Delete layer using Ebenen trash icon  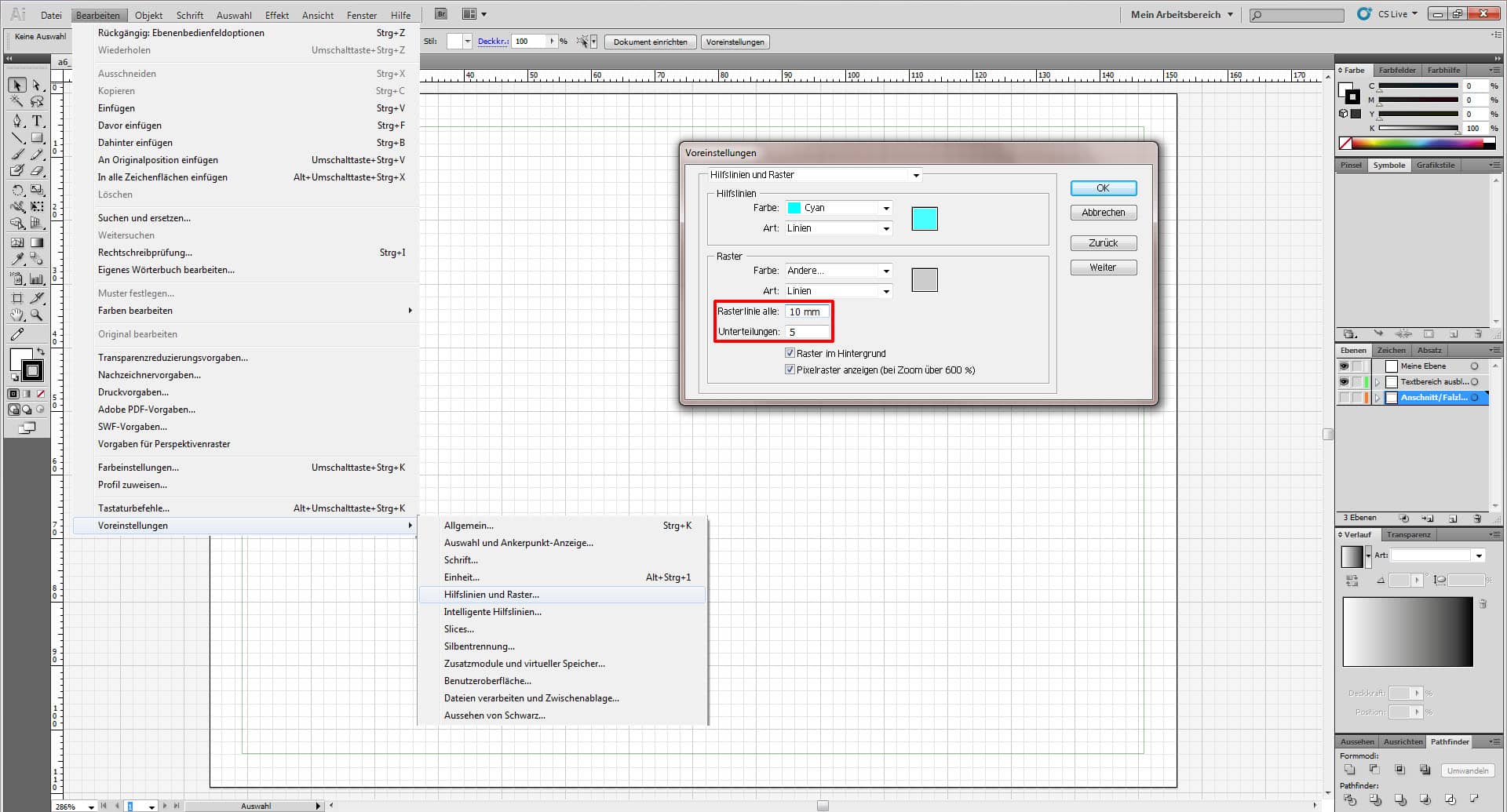pos(1477,519)
